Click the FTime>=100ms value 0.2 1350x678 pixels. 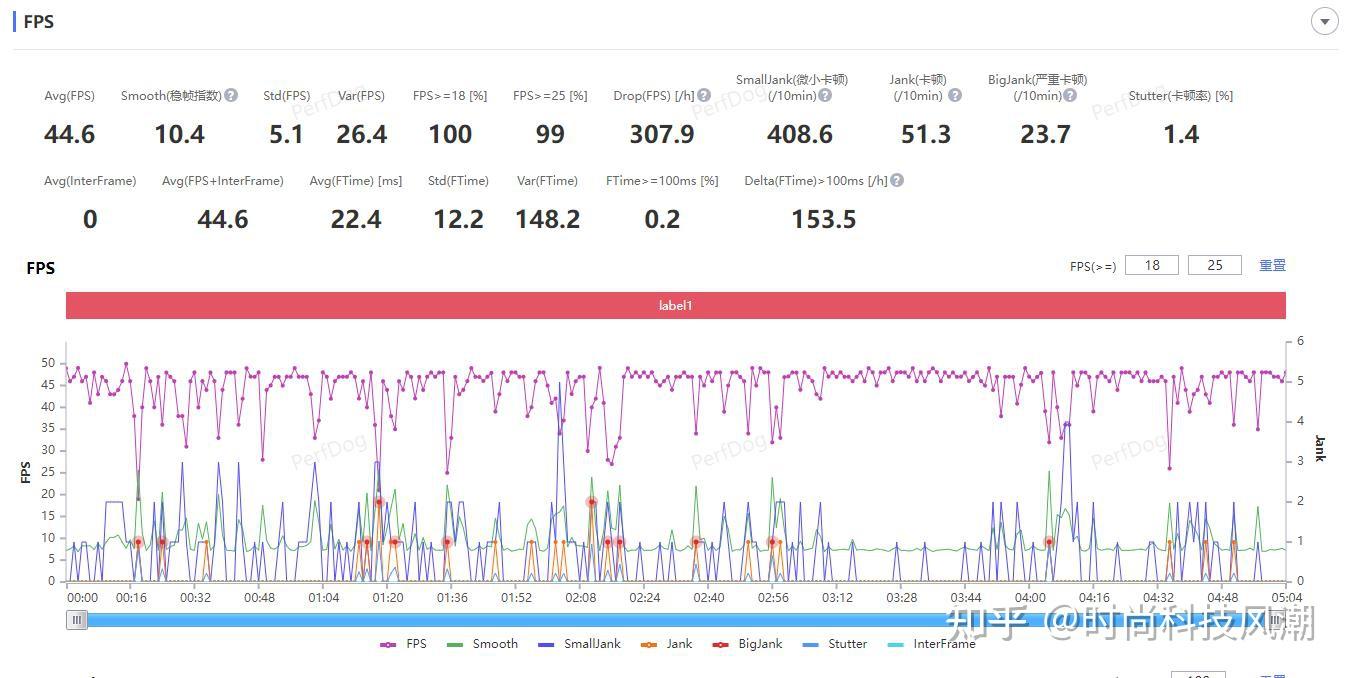click(x=662, y=219)
